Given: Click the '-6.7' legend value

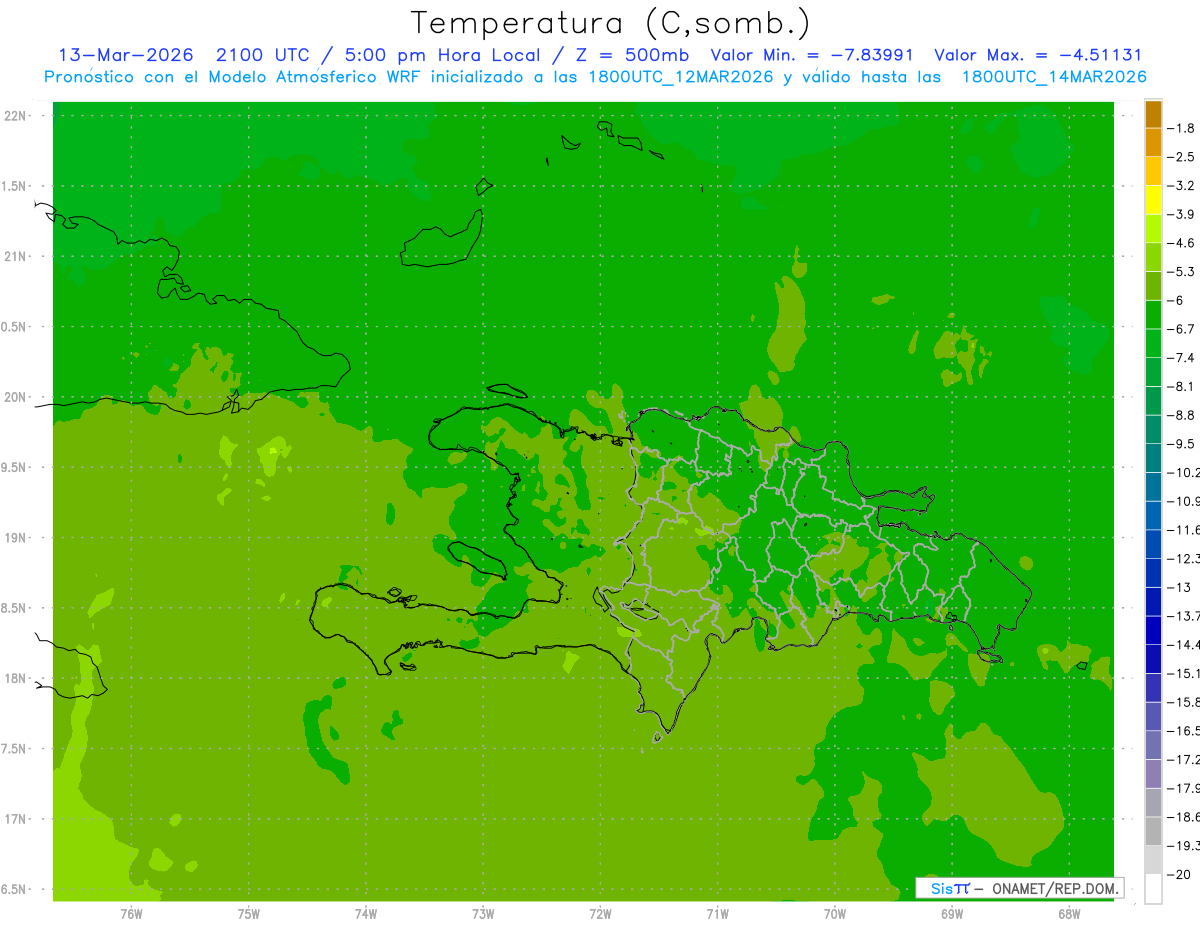Looking at the screenshot, I should coord(1181,329).
